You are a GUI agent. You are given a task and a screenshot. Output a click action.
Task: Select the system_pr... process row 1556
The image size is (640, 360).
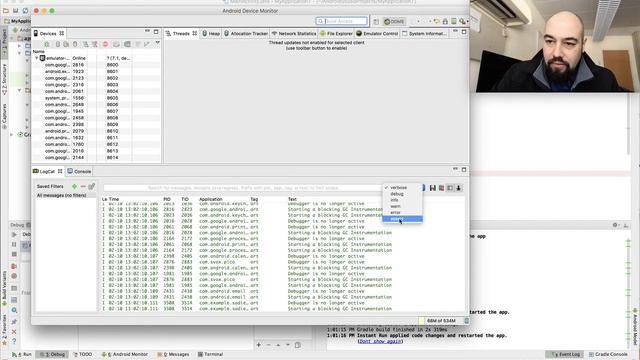click(96, 98)
